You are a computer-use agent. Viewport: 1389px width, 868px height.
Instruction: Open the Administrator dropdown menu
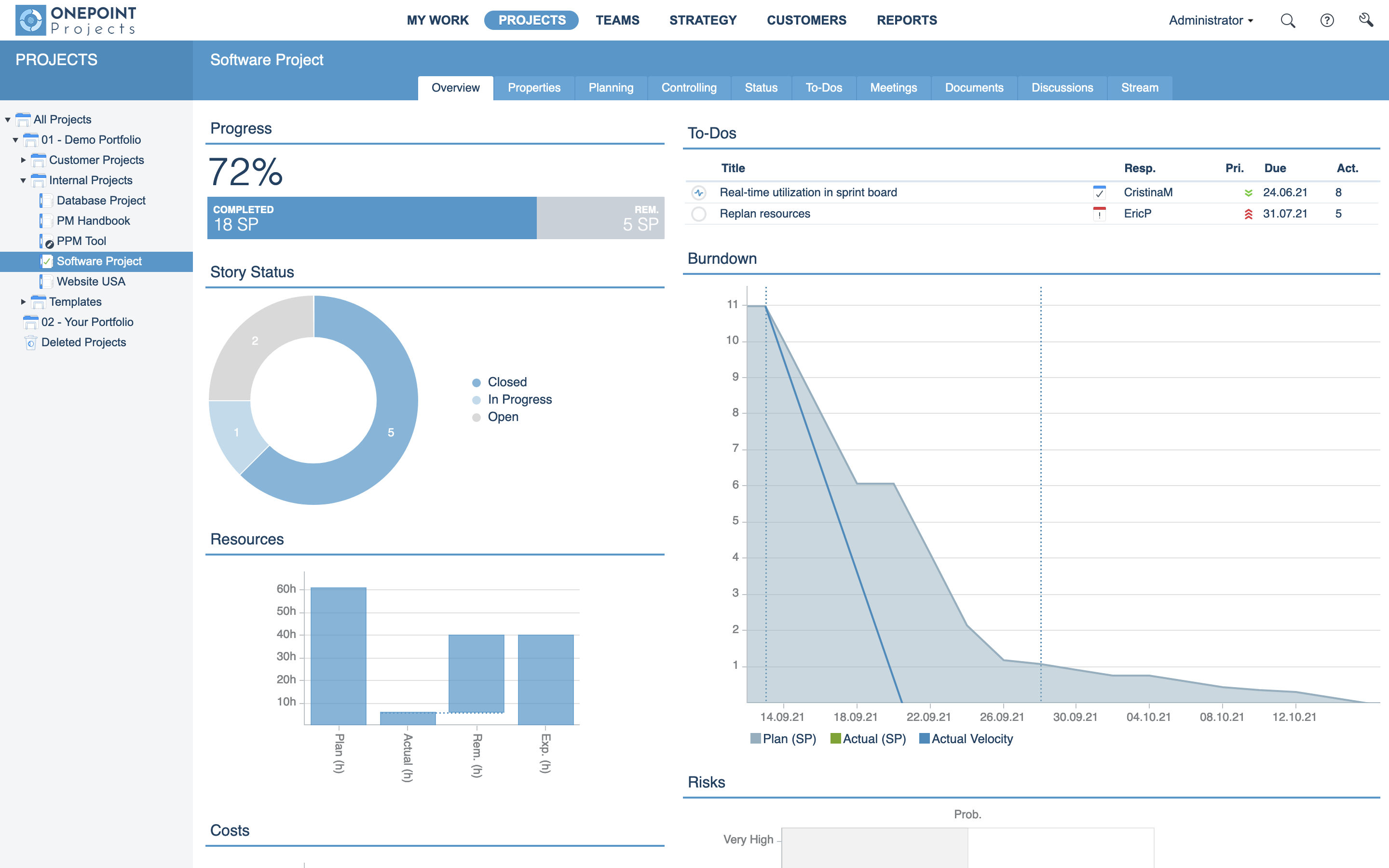coord(1210,20)
